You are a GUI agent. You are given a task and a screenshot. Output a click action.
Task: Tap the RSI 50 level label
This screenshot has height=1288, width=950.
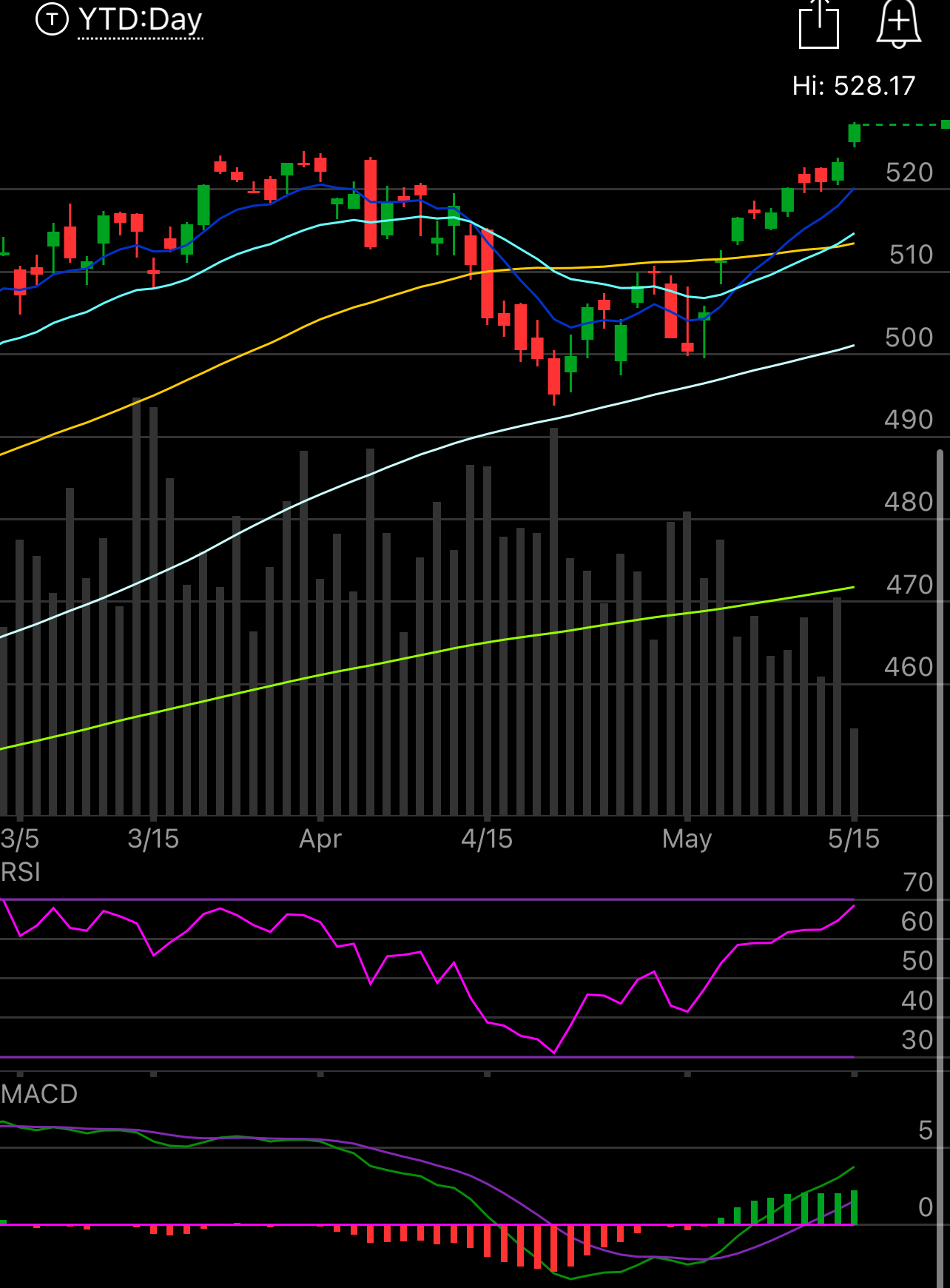pos(918,961)
